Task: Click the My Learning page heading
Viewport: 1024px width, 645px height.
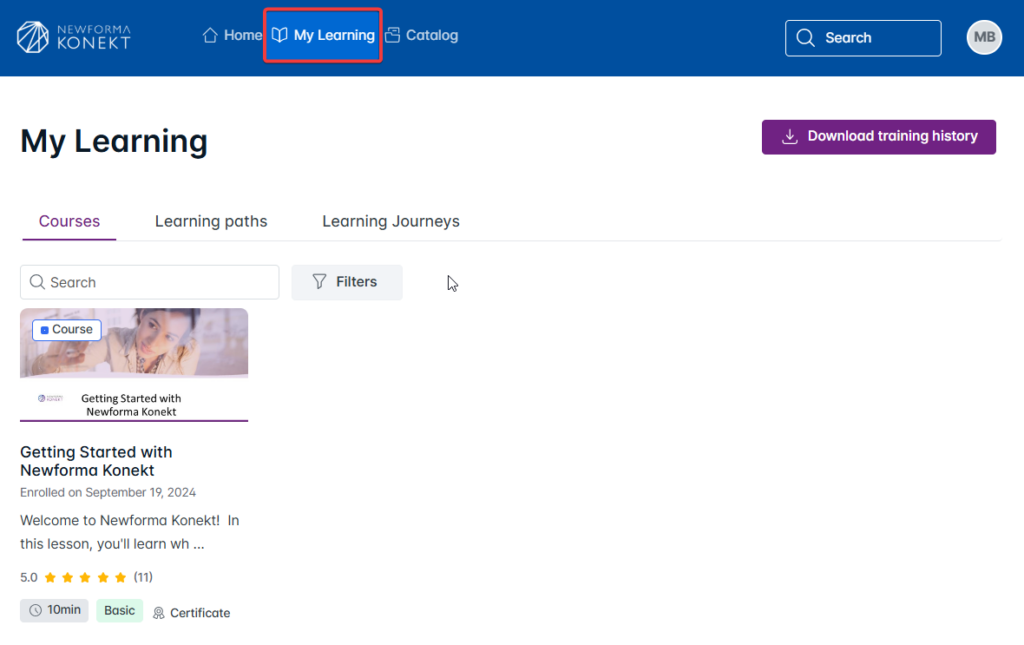Action: 114,141
